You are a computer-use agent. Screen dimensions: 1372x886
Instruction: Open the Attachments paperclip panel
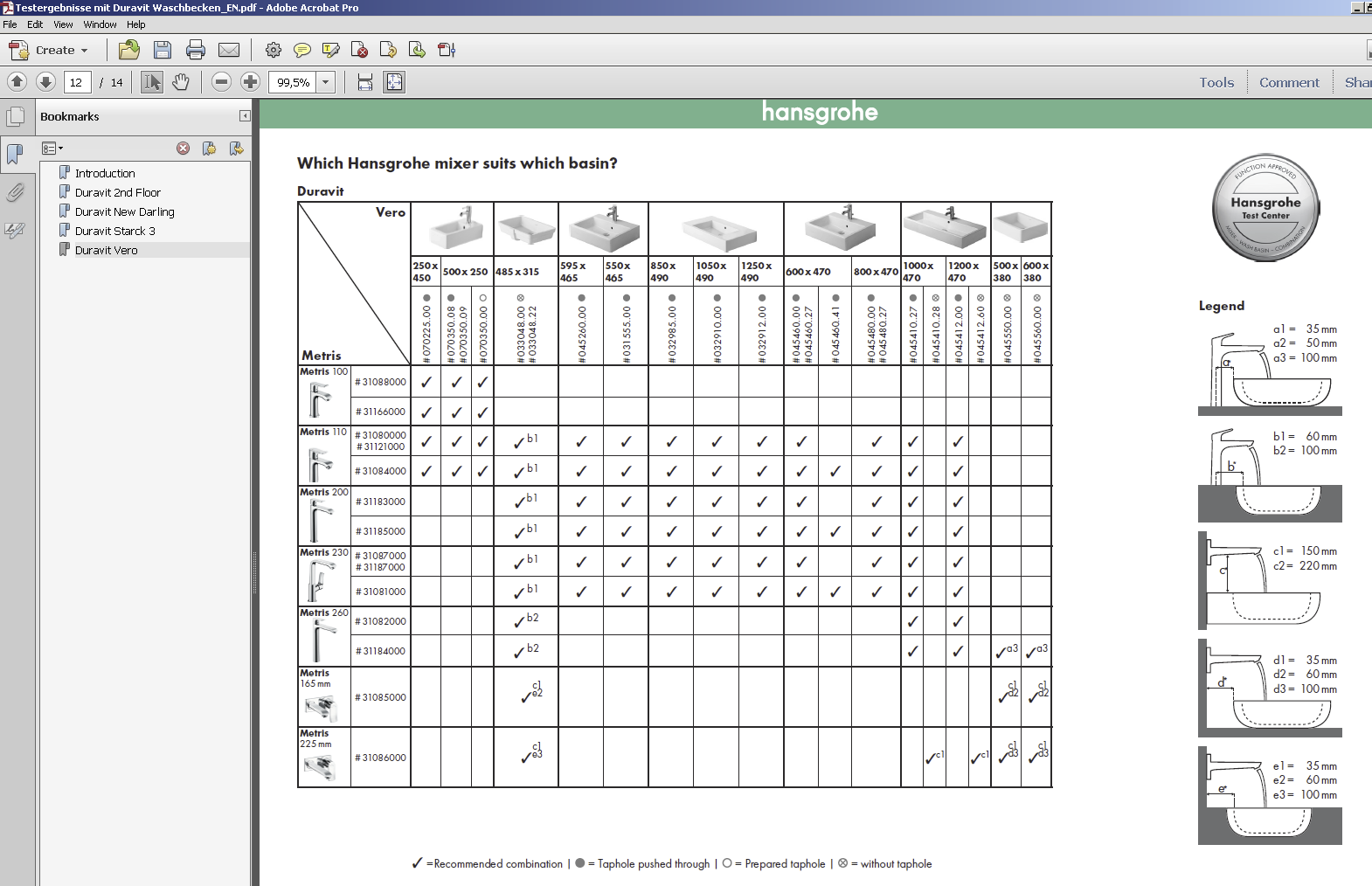(15, 192)
